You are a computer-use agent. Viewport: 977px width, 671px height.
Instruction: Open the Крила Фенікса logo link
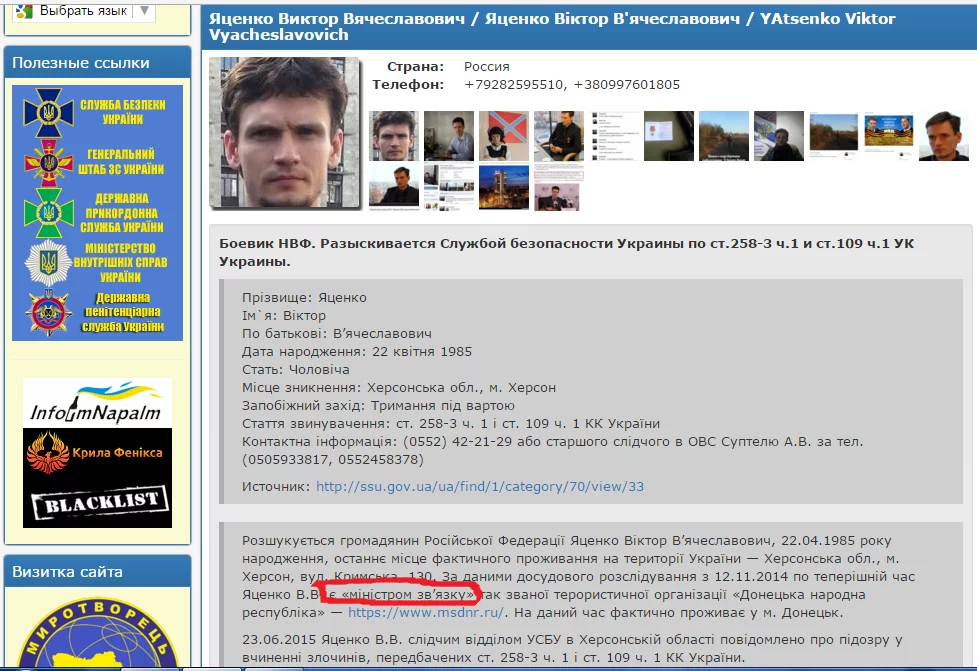point(97,453)
